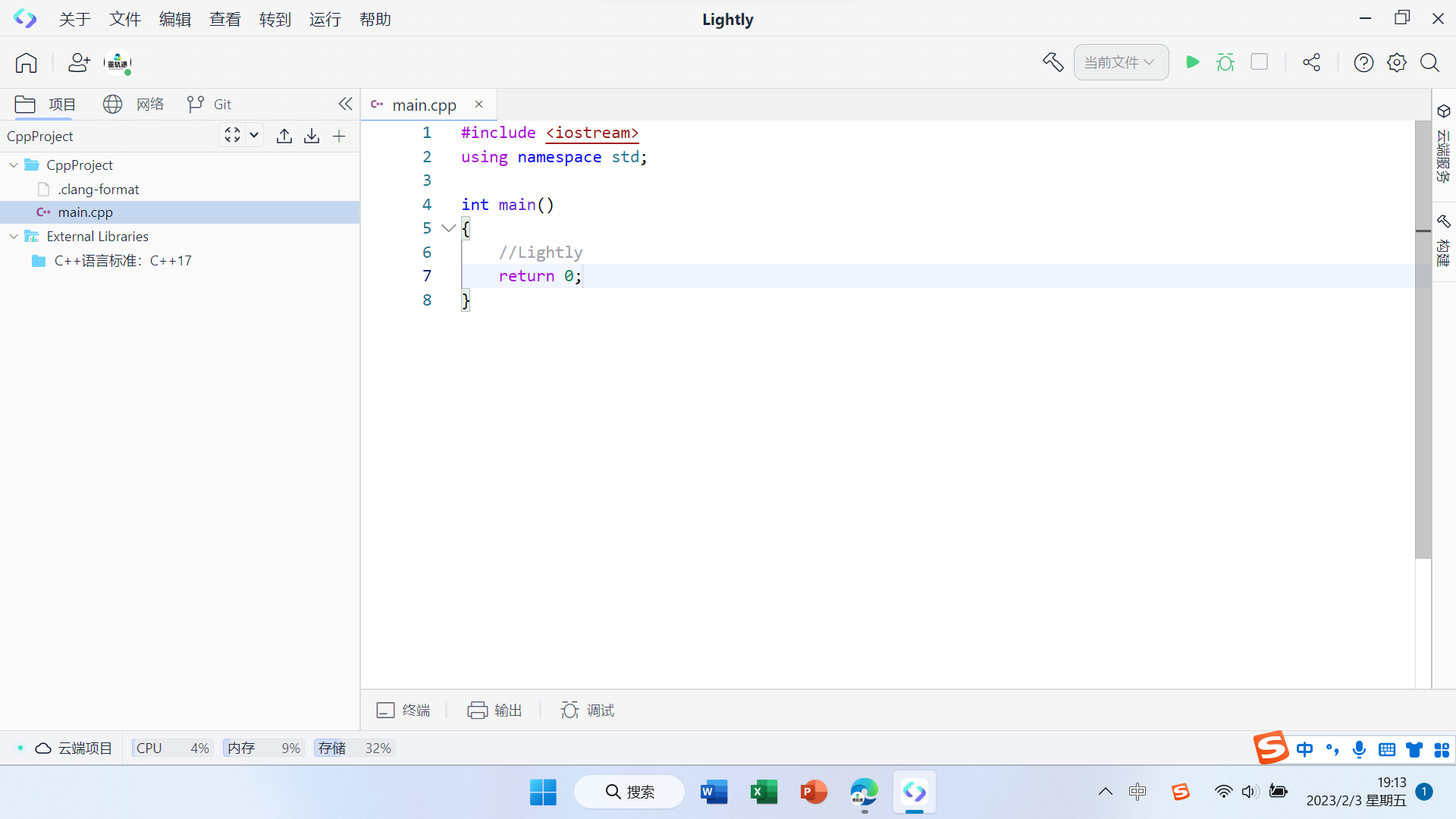Screen dimensions: 1456x819
Task: Click the build hammer icon
Action: click(1053, 62)
